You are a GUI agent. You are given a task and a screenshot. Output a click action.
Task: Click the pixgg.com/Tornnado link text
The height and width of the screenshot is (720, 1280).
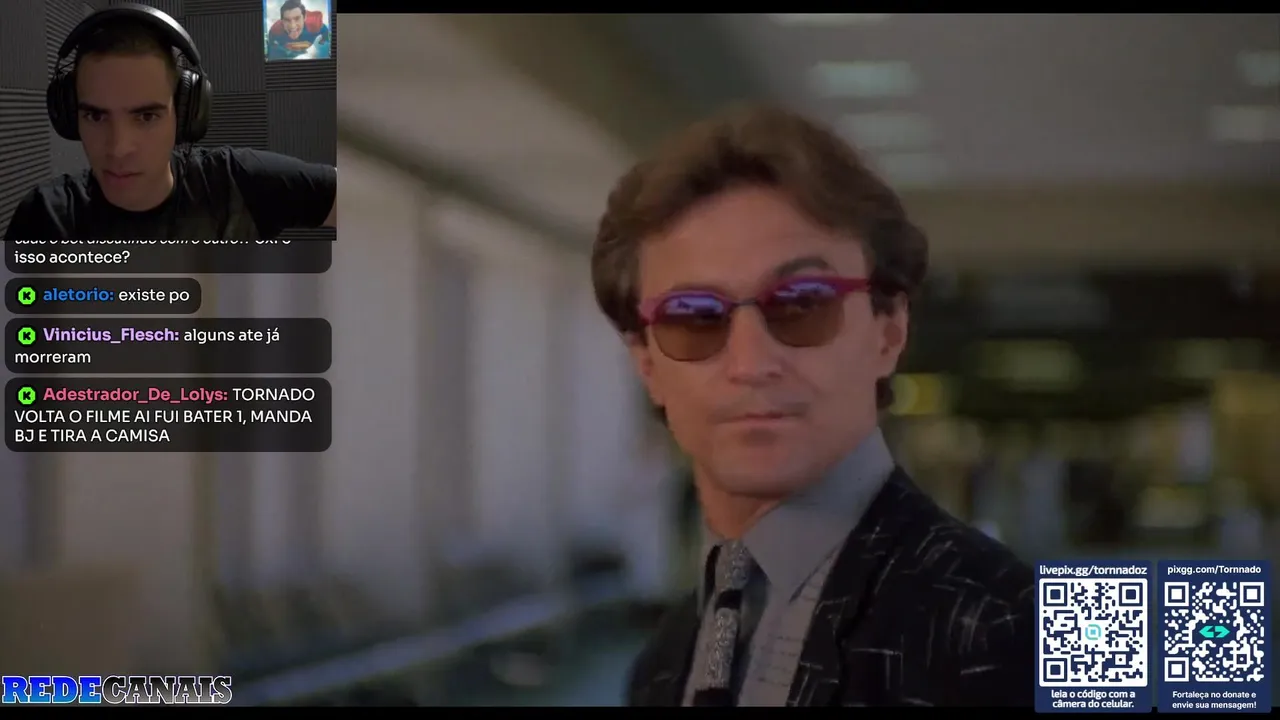point(1214,570)
